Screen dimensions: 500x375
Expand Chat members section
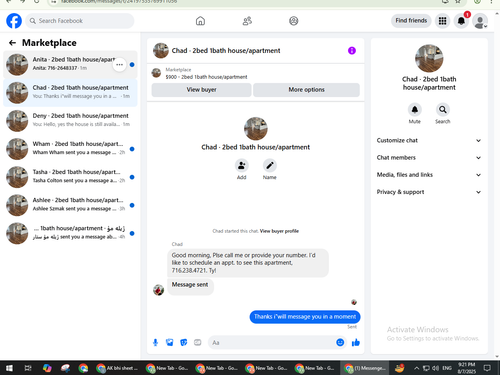429,158
